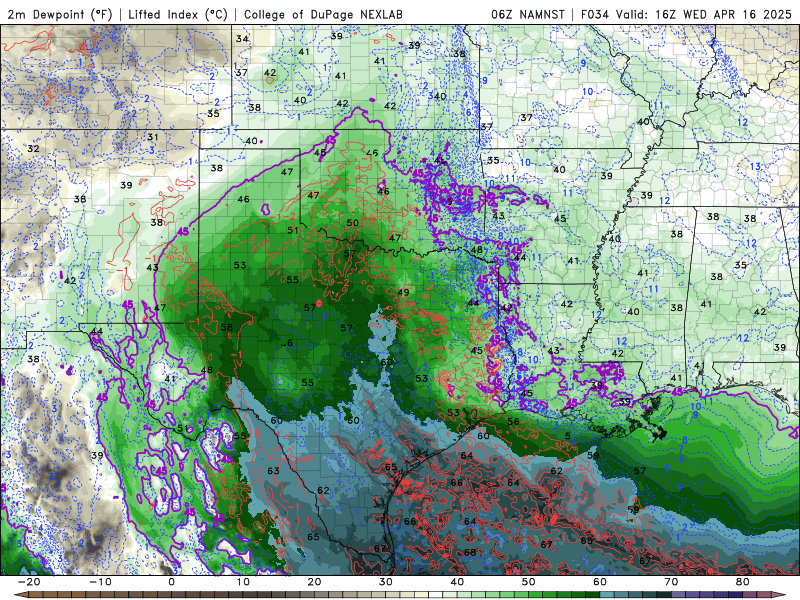
Task: Click the 80 label on the color scale
Action: point(743,582)
